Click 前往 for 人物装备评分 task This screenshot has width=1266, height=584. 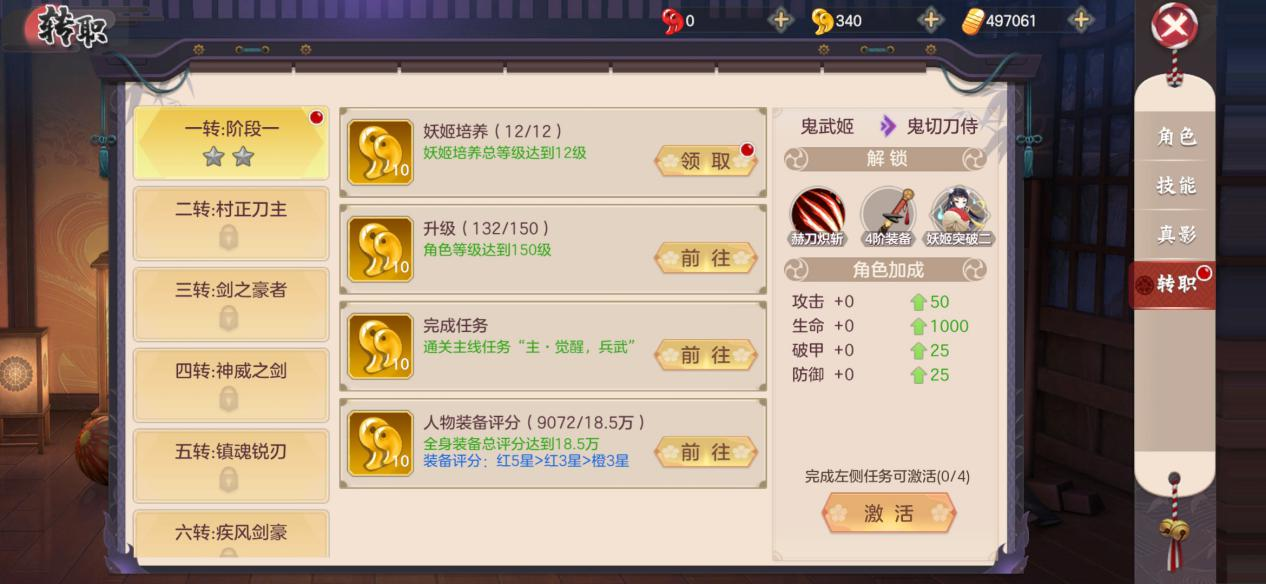tap(706, 452)
